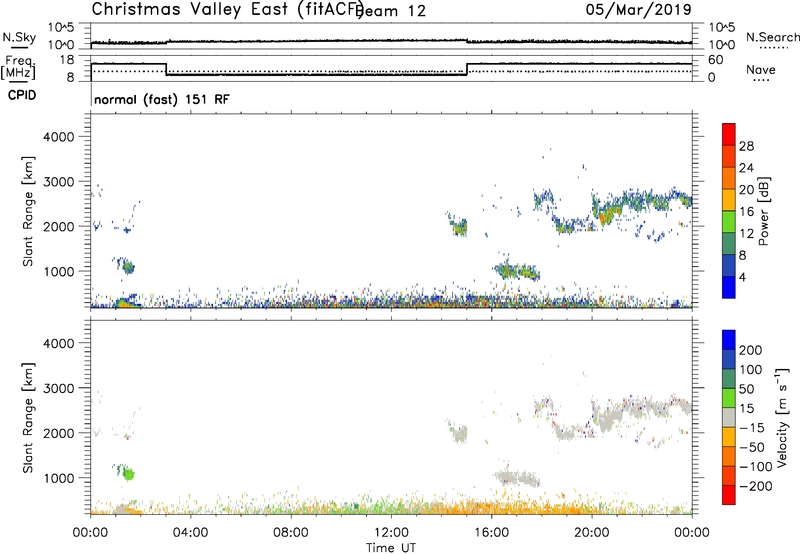Click the 'Beam 12' label

click(392, 11)
